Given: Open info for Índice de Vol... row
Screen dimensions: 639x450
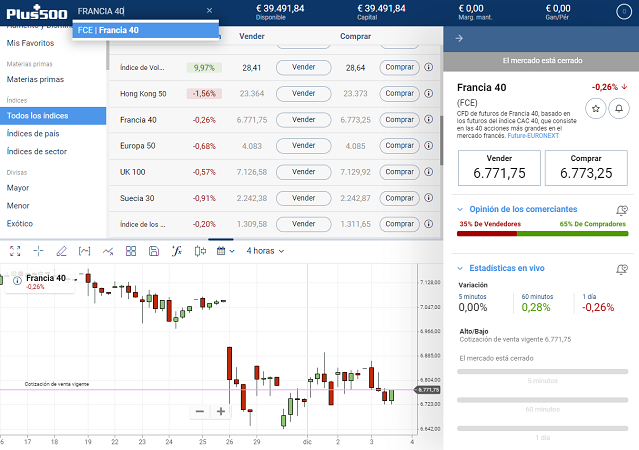Looking at the screenshot, I should coord(428,67).
